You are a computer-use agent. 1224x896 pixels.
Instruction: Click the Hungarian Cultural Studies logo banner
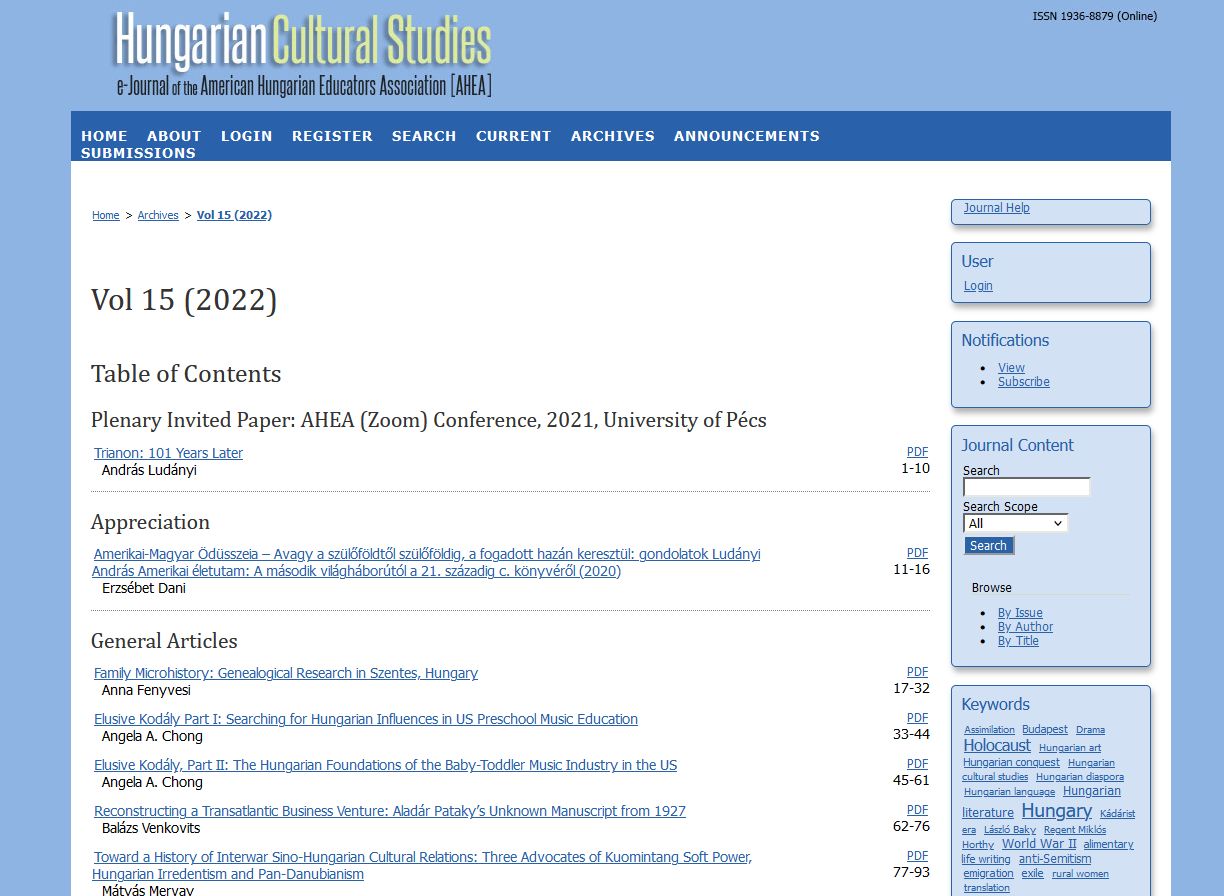pyautogui.click(x=303, y=55)
